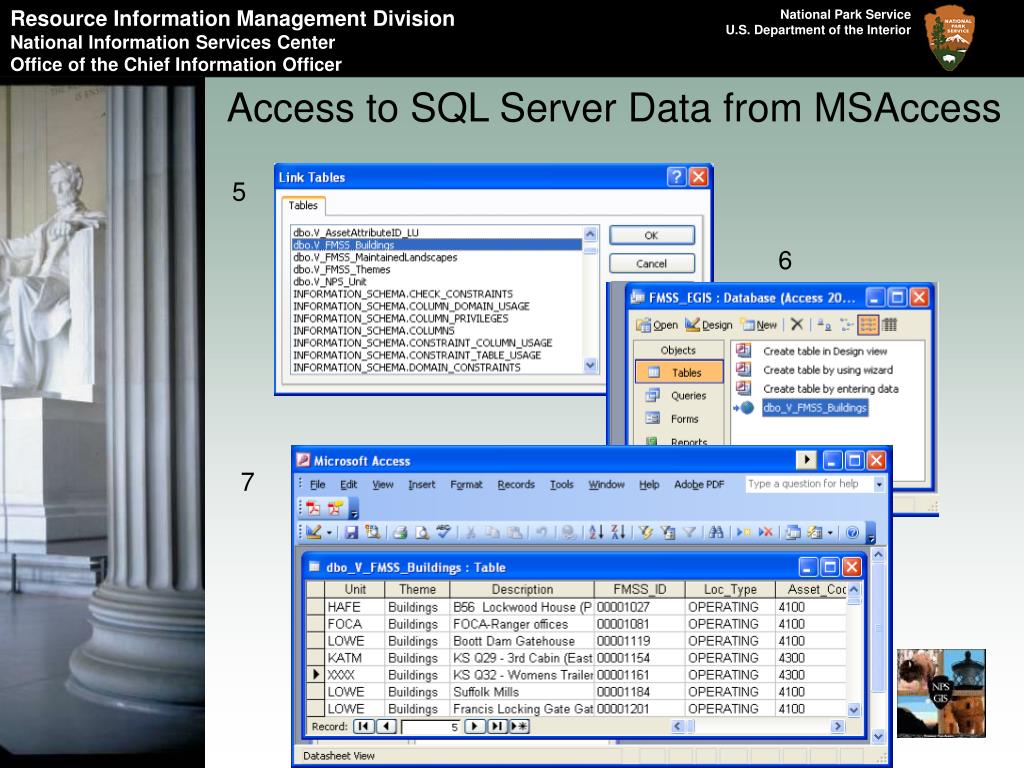Click the Delete Record toolbar icon

[x=765, y=532]
